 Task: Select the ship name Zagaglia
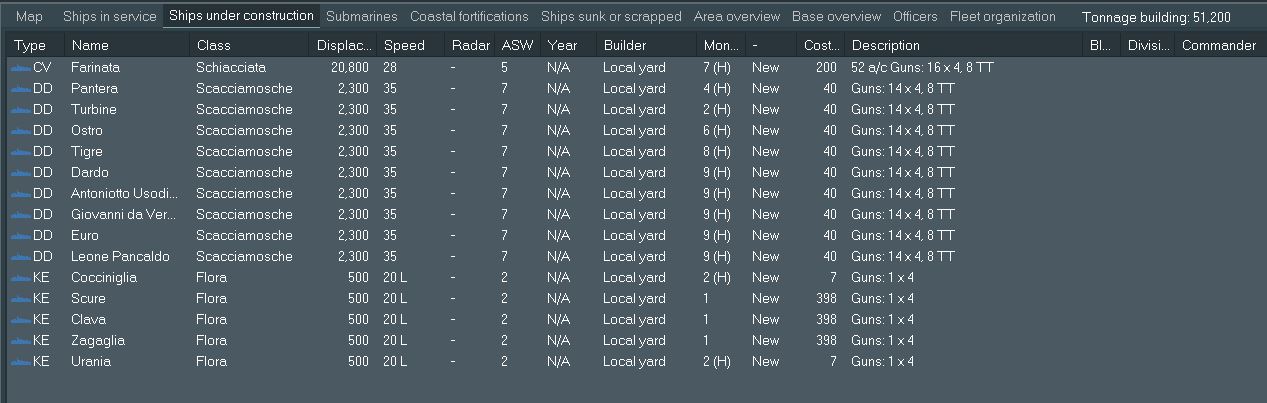[x=97, y=341]
